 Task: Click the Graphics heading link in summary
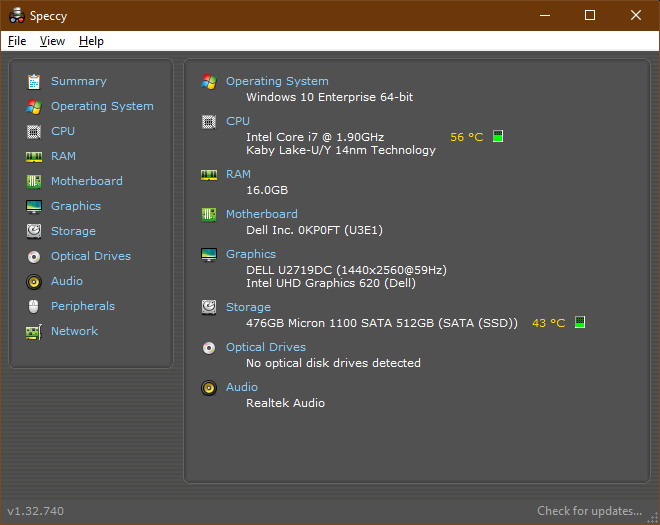[251, 254]
